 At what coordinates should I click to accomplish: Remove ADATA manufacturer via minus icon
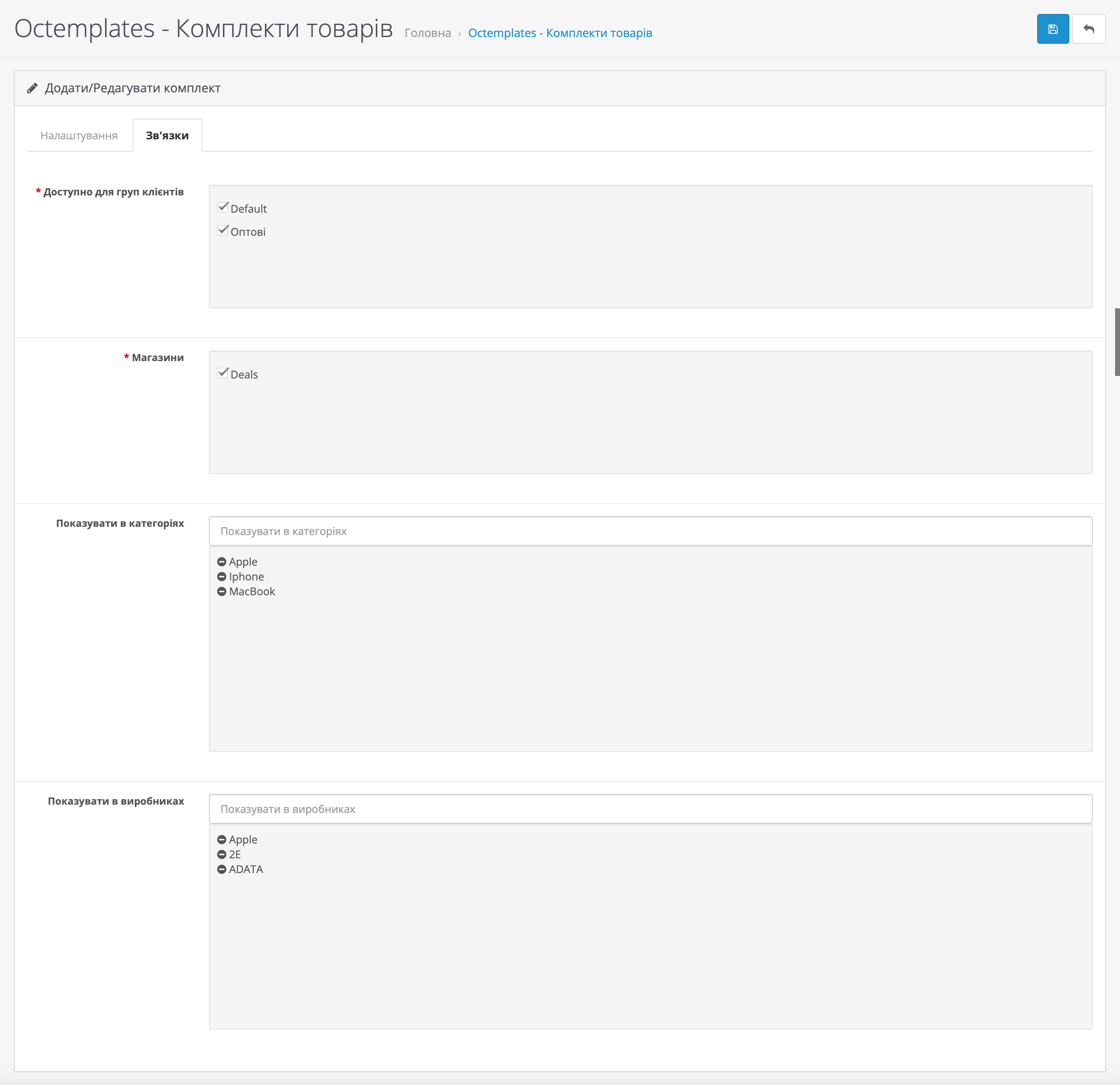coord(222,869)
